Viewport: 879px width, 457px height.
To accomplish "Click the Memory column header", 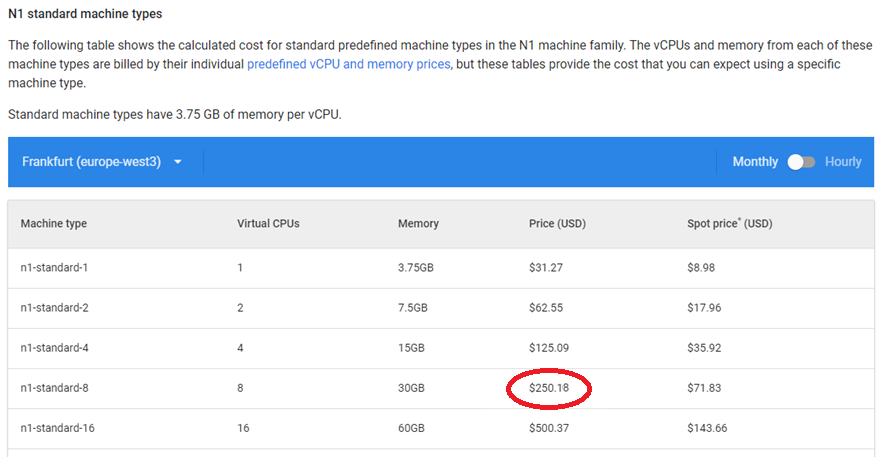I will 418,224.
